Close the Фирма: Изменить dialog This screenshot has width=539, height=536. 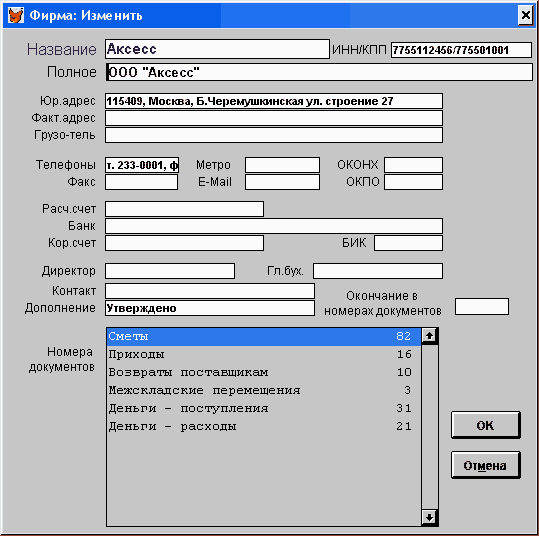point(526,15)
